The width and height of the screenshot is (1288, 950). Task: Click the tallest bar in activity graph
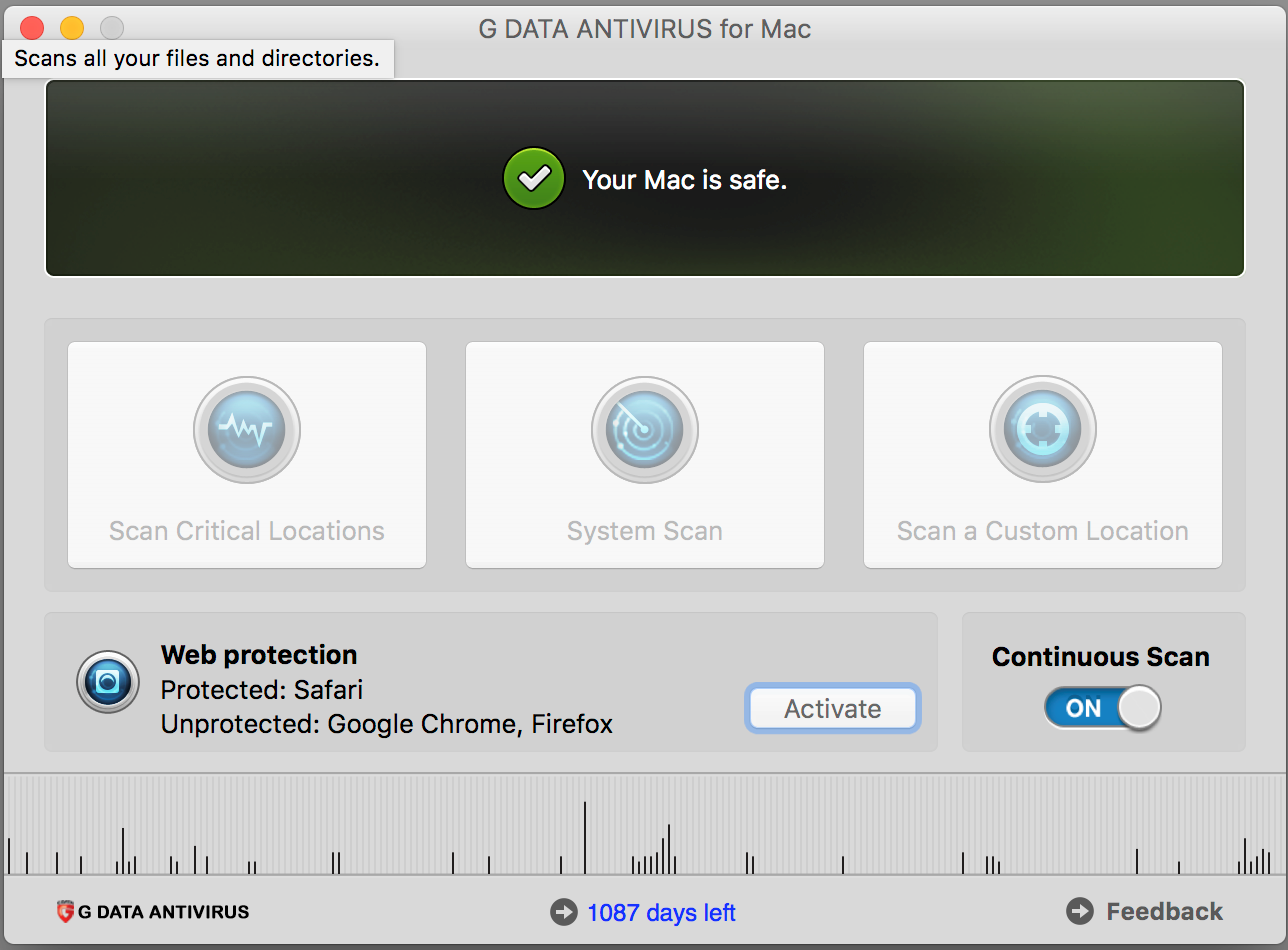[585, 838]
